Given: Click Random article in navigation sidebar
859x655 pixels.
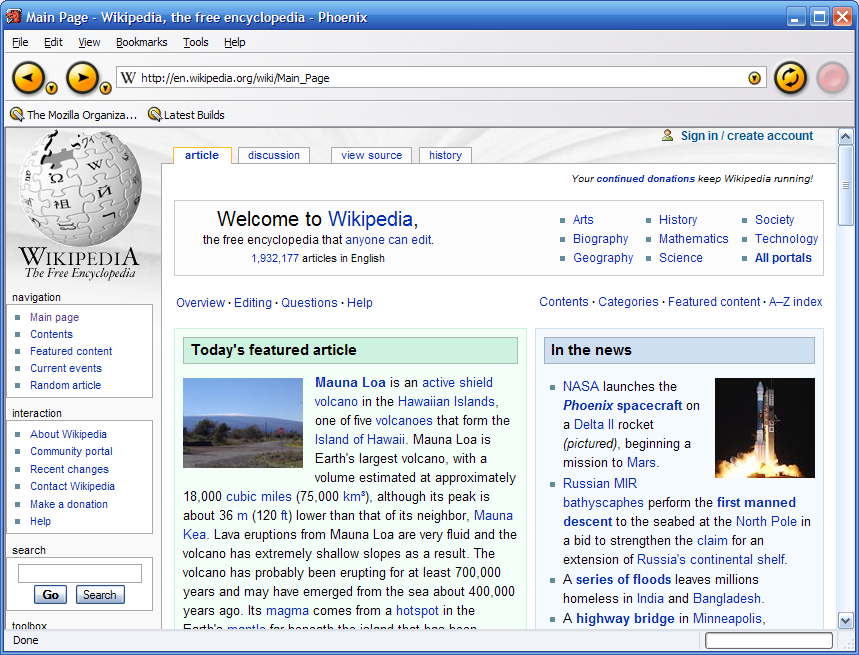Looking at the screenshot, I should pyautogui.click(x=66, y=385).
